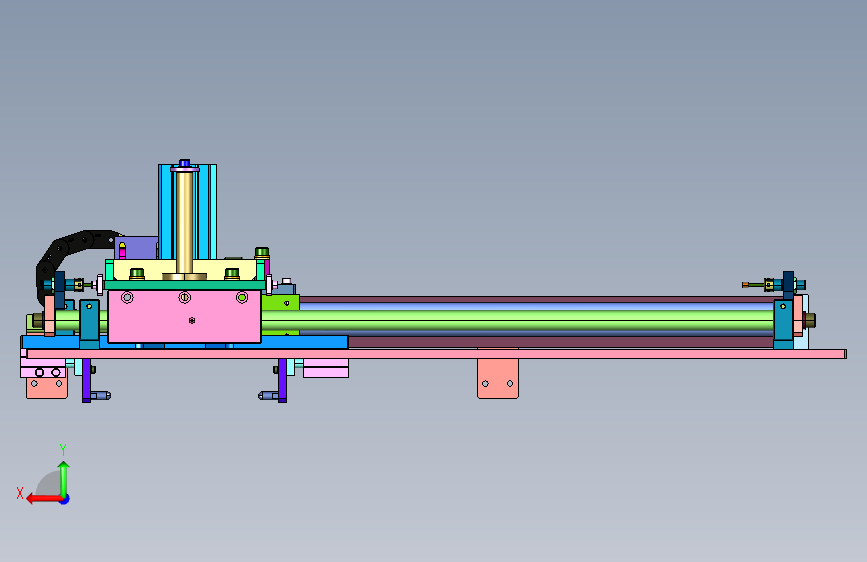Pick the left purple L-shaped stop bracket
This screenshot has height=562, width=867.
[x=88, y=382]
